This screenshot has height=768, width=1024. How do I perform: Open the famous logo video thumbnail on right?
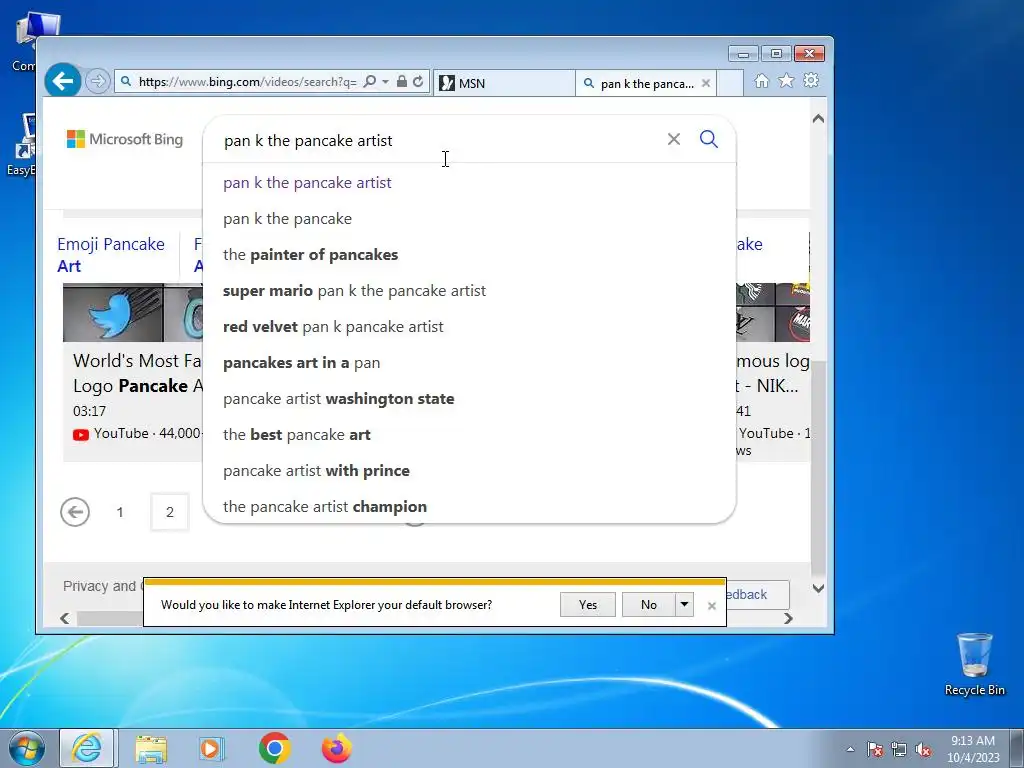click(773, 313)
